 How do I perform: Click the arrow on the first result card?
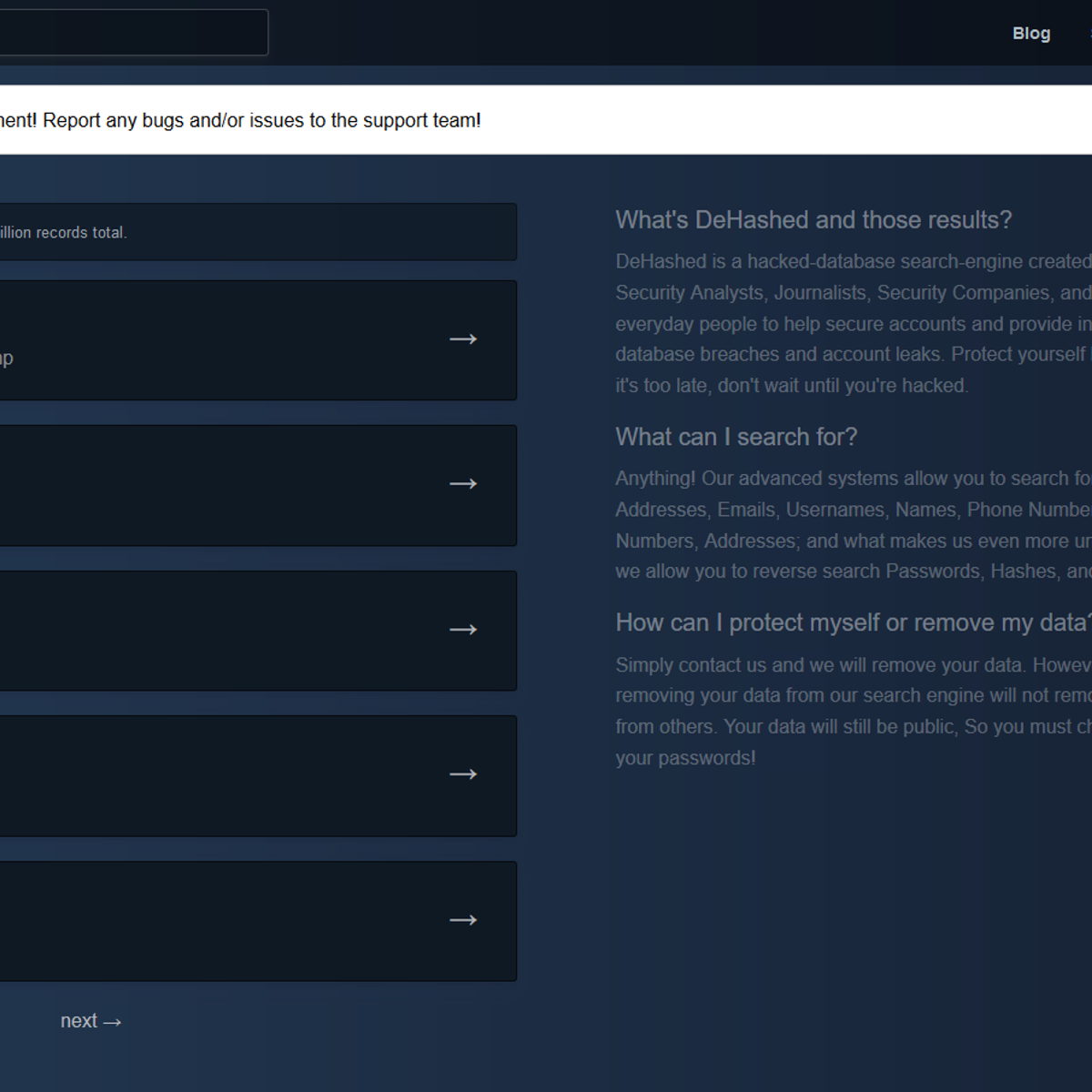463,339
